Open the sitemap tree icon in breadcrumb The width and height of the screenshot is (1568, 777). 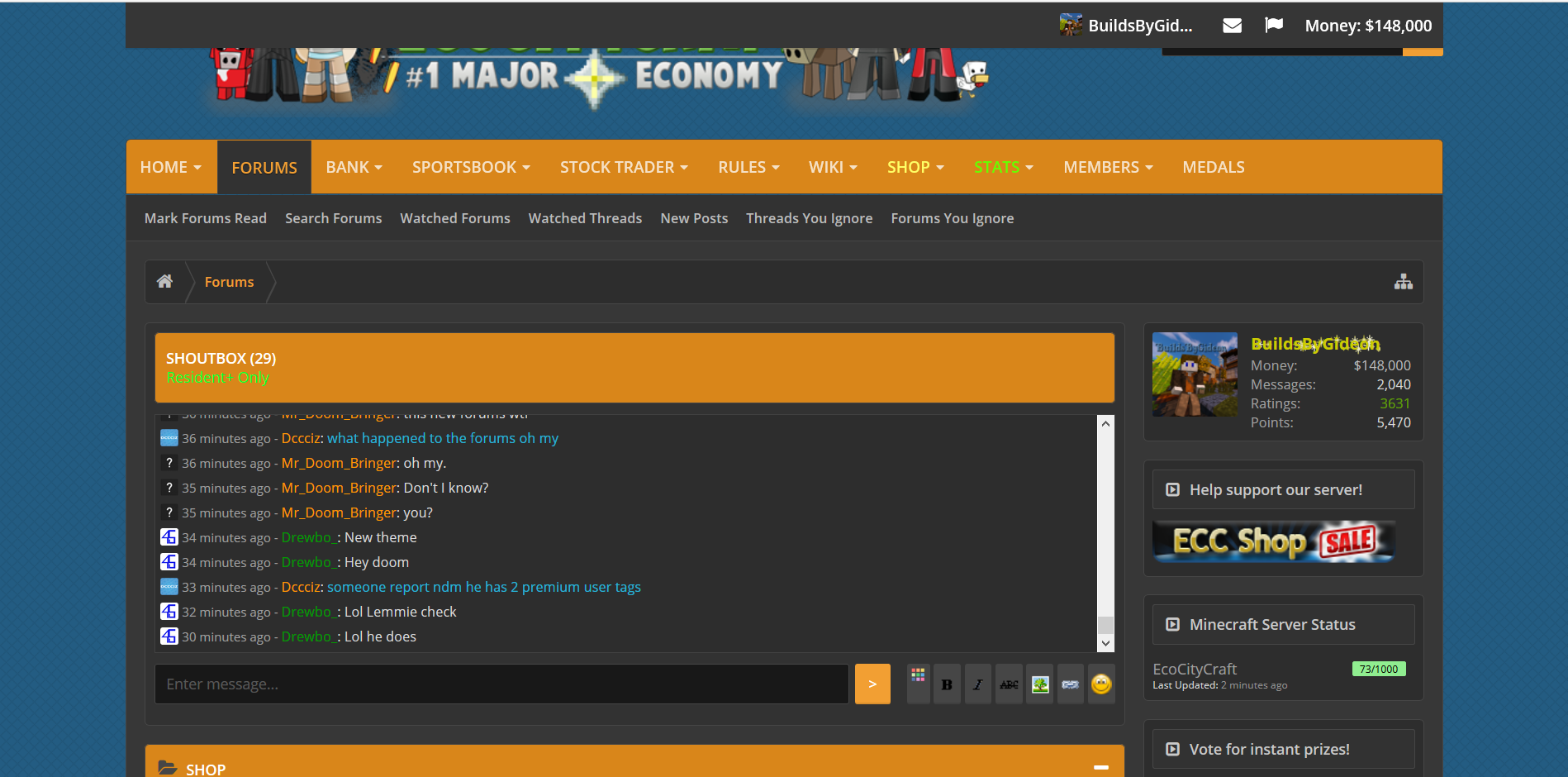[x=1404, y=282]
